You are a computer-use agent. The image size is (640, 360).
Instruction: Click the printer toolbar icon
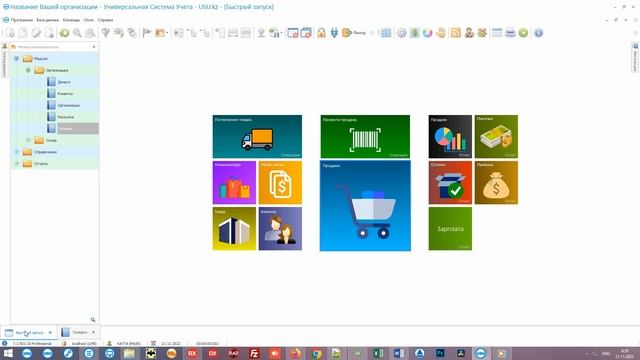(510, 33)
